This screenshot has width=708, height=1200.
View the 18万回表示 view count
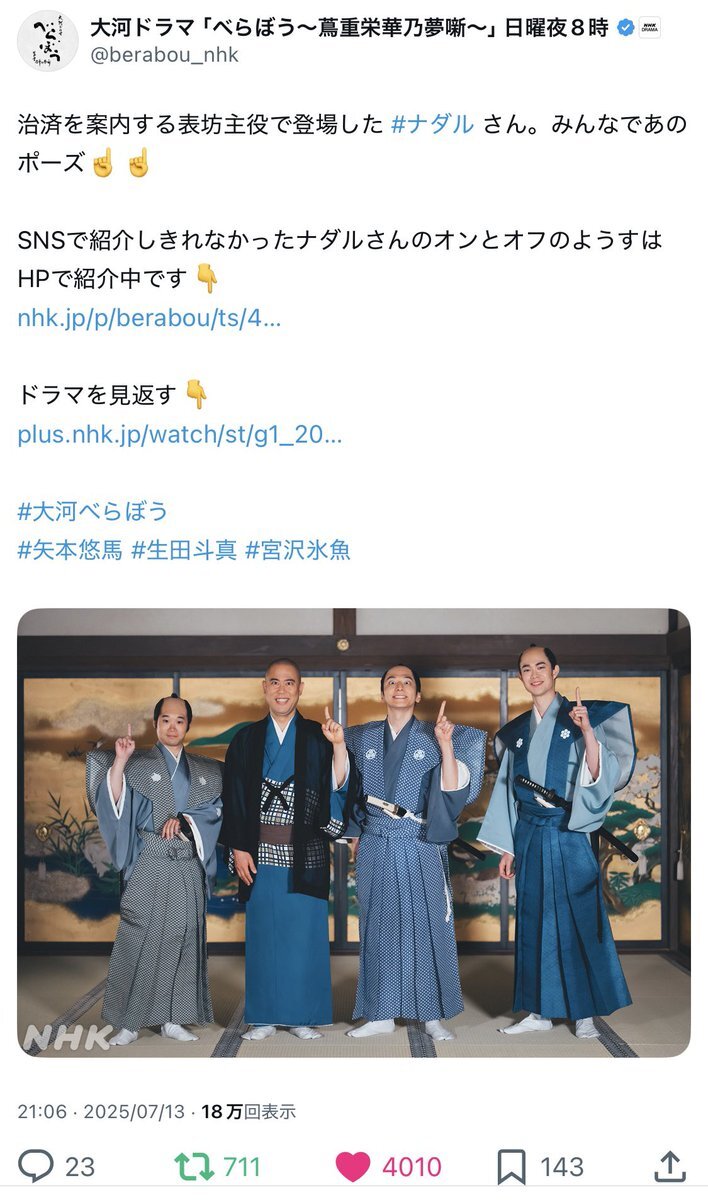pyautogui.click(x=249, y=1111)
